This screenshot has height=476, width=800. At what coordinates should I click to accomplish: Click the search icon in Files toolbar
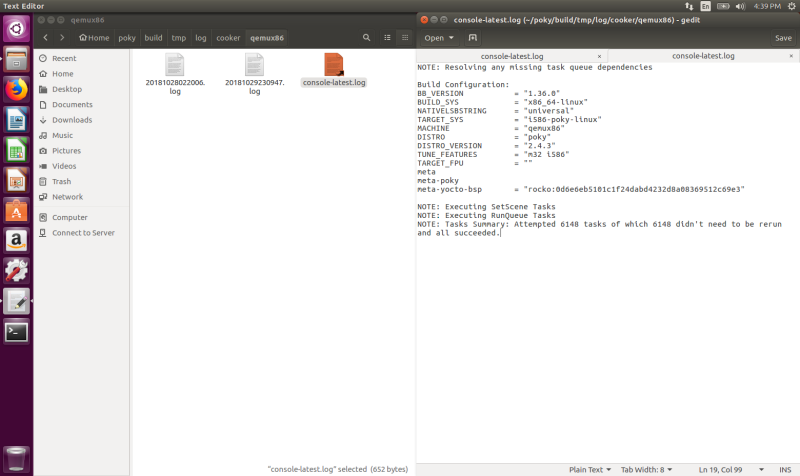pyautogui.click(x=366, y=38)
